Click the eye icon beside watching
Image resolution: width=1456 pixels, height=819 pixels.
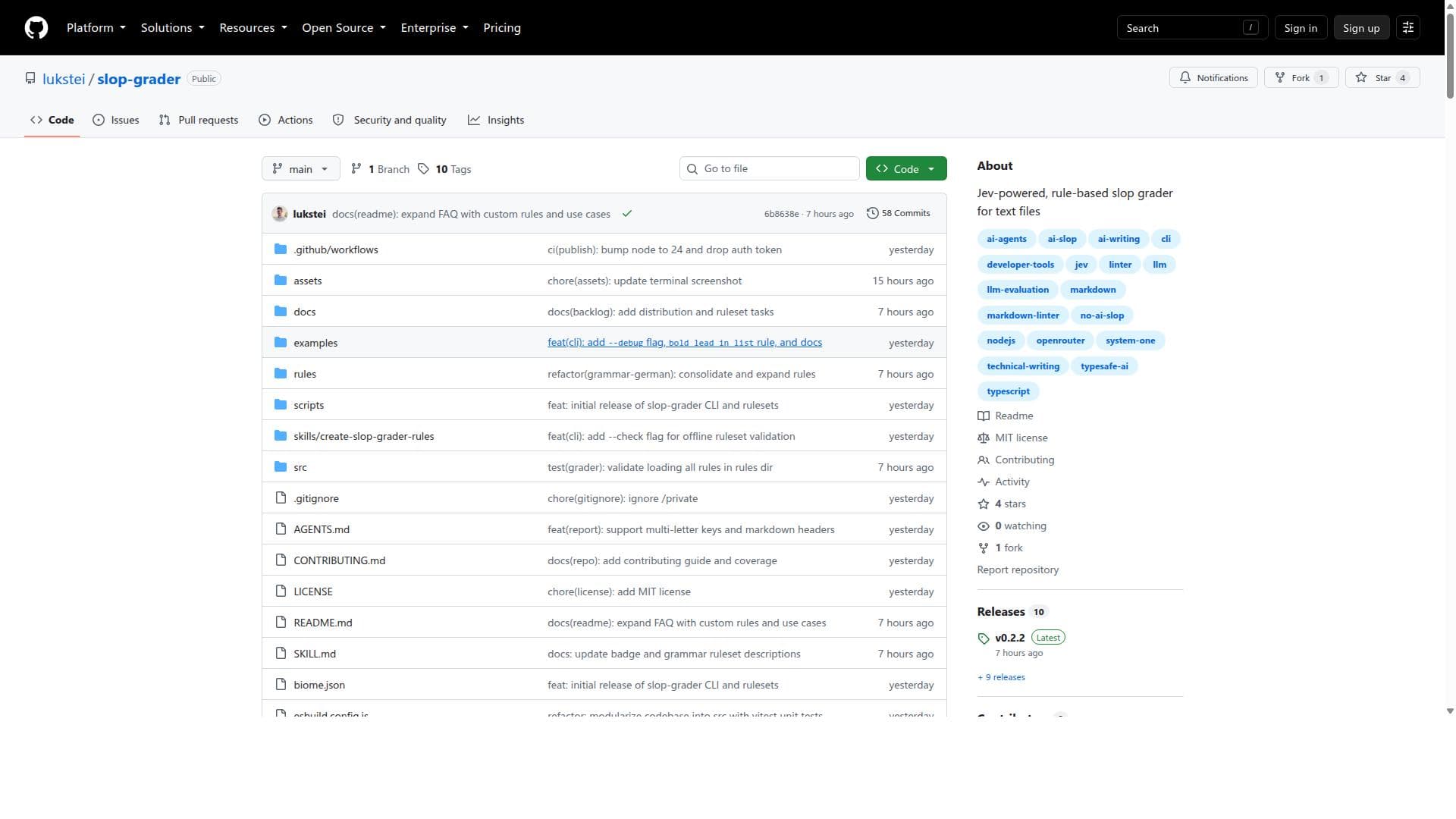984,526
